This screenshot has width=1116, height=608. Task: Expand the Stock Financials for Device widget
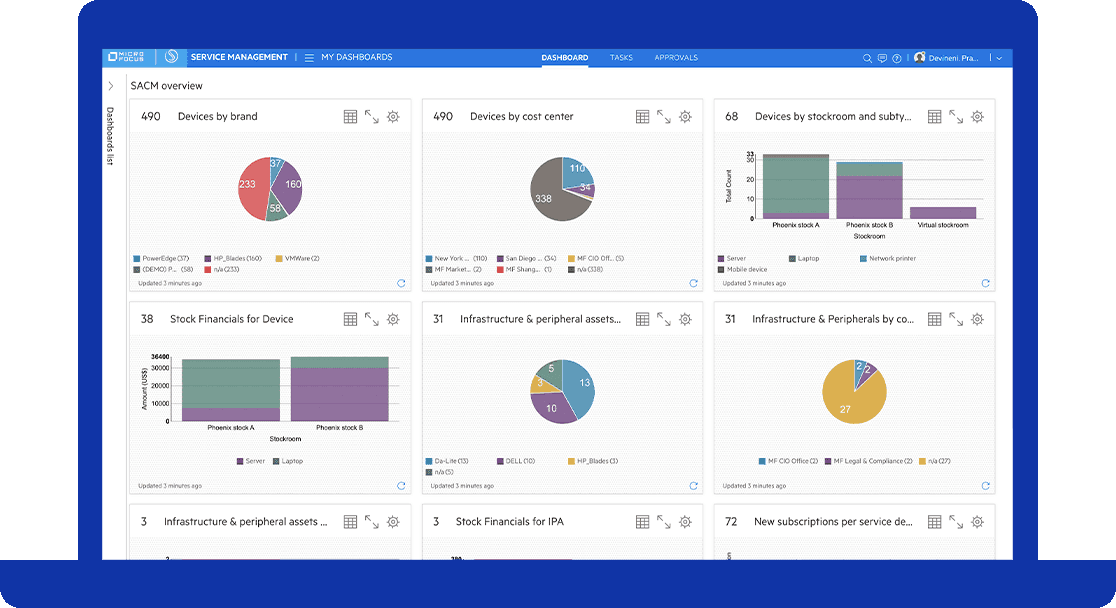point(372,320)
